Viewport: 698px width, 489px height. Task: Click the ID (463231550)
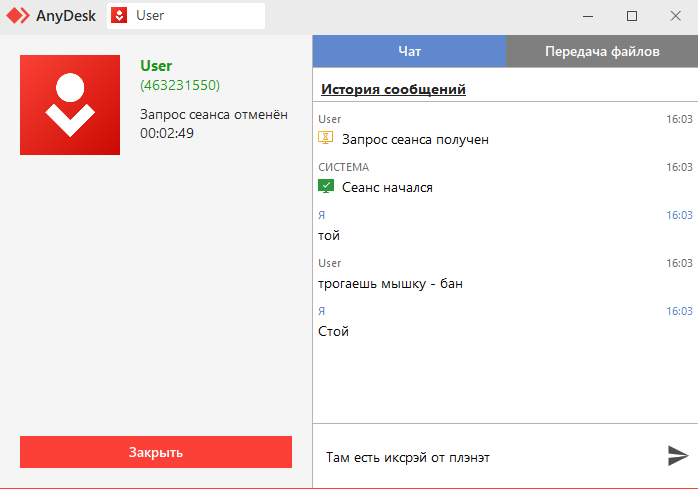[180, 85]
